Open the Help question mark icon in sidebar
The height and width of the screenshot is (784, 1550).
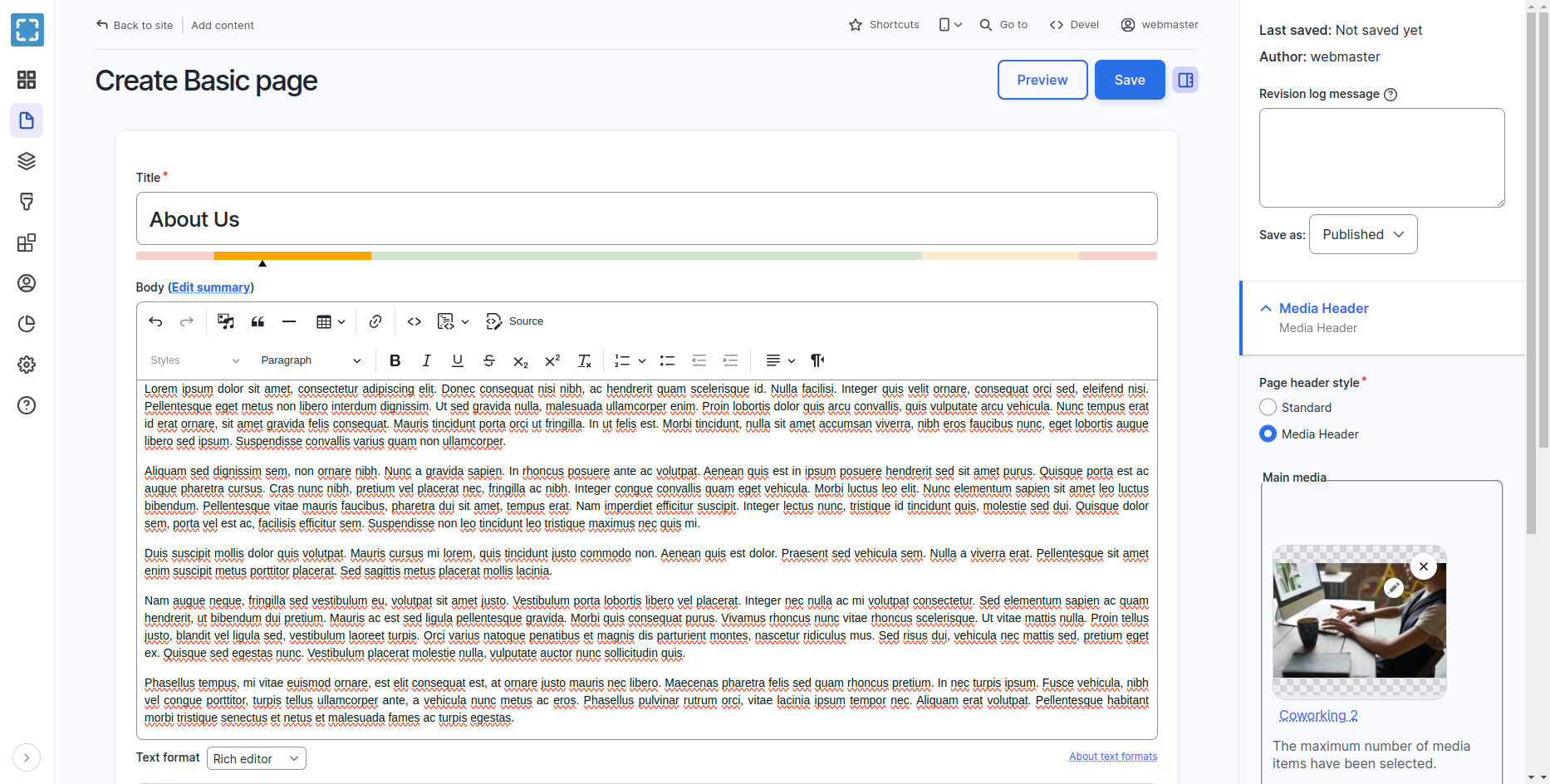[27, 405]
